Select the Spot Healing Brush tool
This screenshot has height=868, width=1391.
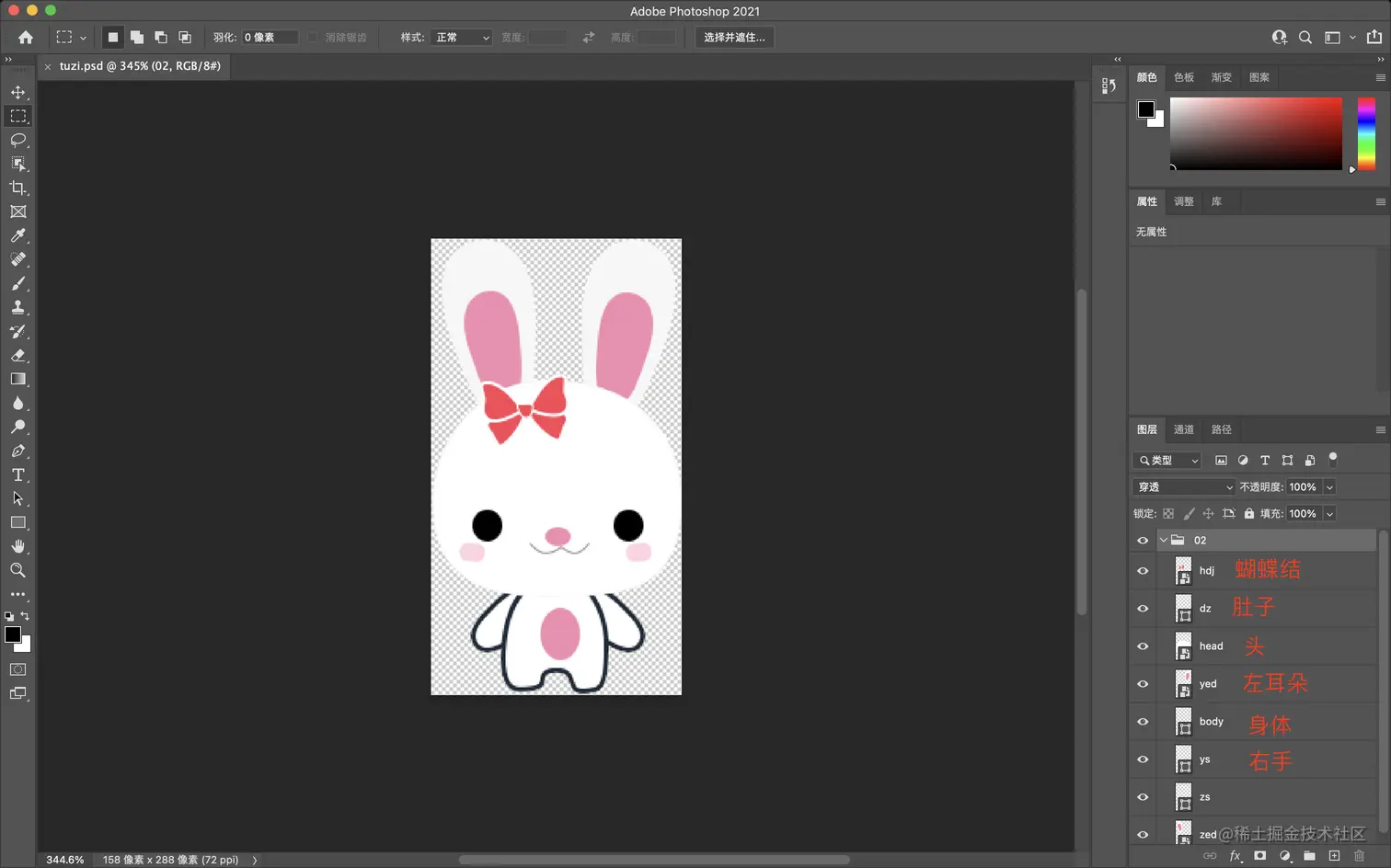18,259
